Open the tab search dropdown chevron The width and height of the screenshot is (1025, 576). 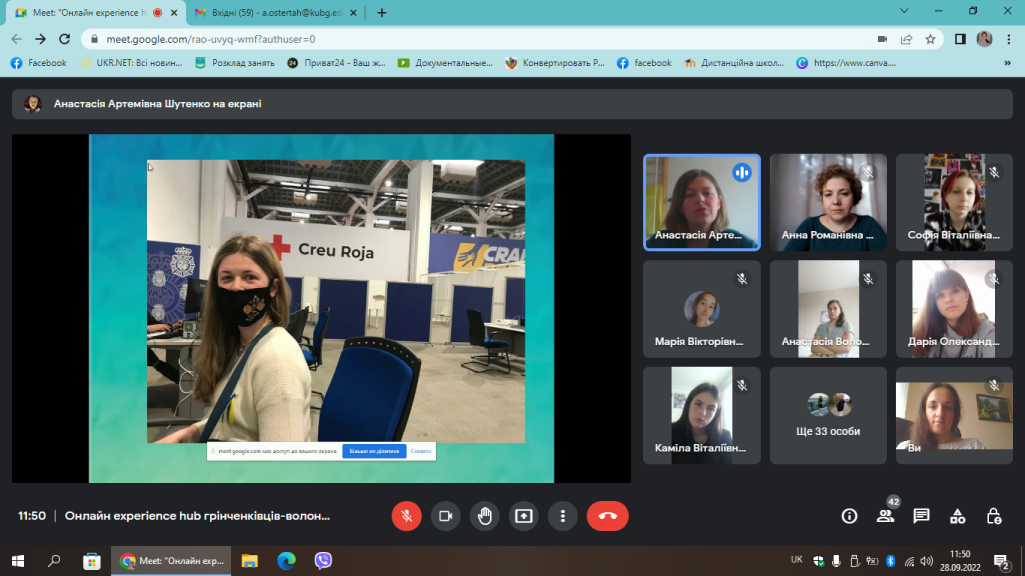click(904, 11)
